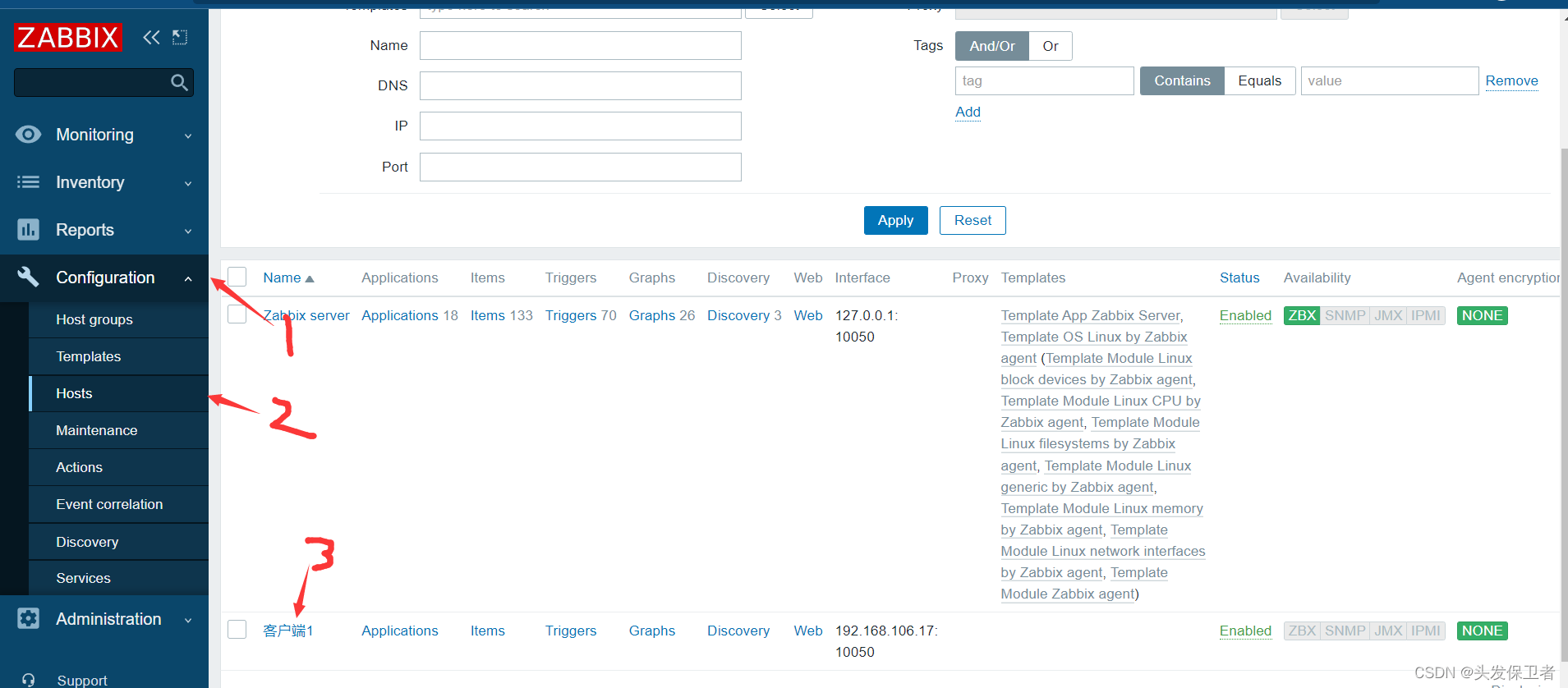Open the 客户端1 host link
This screenshot has width=1568, height=688.
(288, 631)
